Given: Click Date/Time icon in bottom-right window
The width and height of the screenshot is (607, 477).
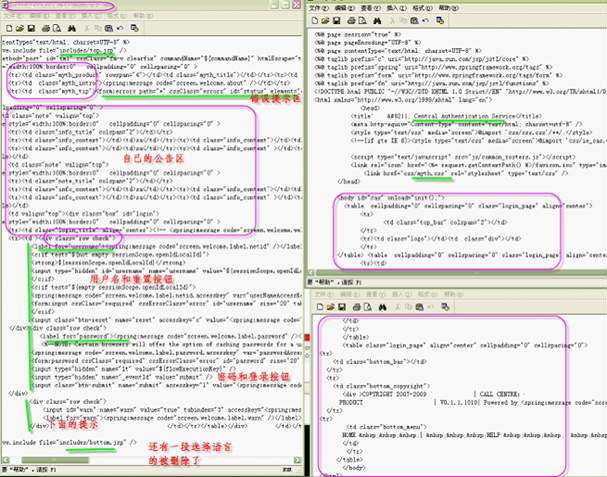Looking at the screenshot, I should (x=445, y=307).
